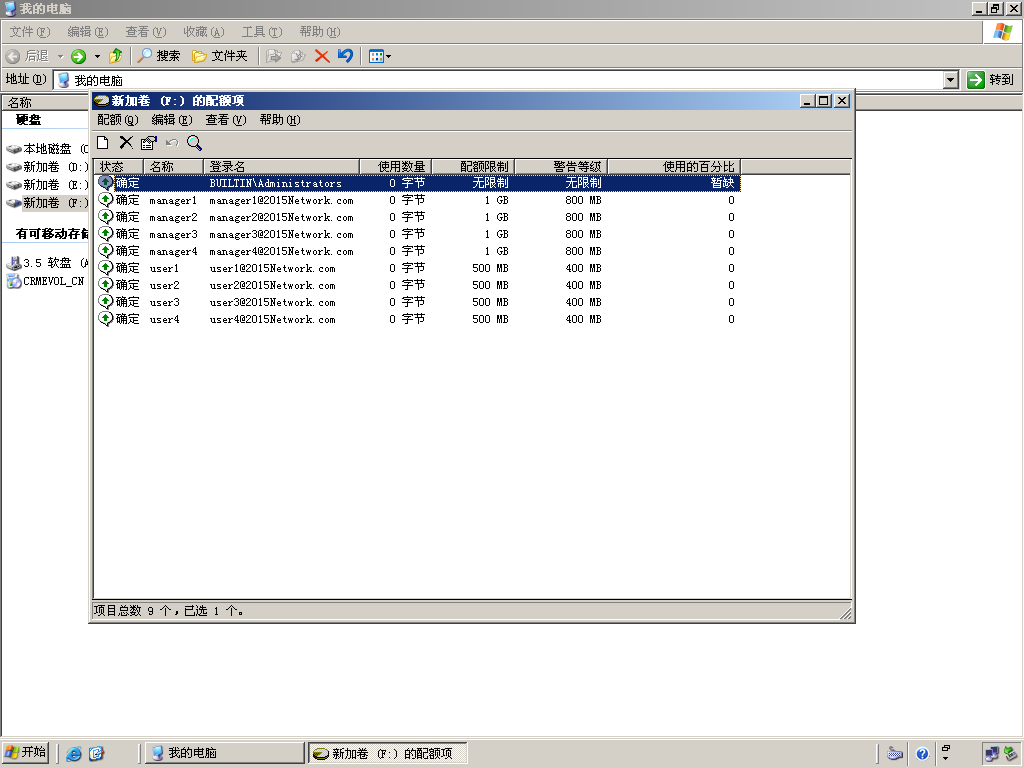Click the Copy To icon in Explorer toolbar
The height and width of the screenshot is (768, 1024).
click(x=298, y=56)
